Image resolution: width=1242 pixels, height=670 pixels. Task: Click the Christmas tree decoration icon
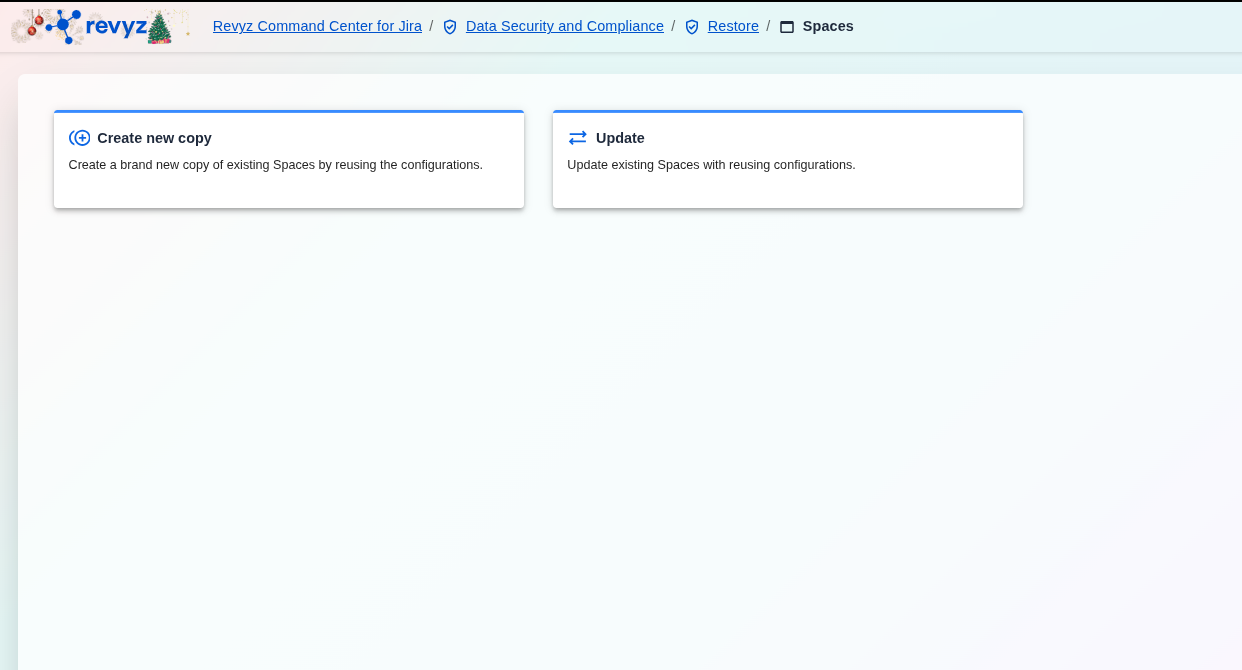(x=159, y=28)
